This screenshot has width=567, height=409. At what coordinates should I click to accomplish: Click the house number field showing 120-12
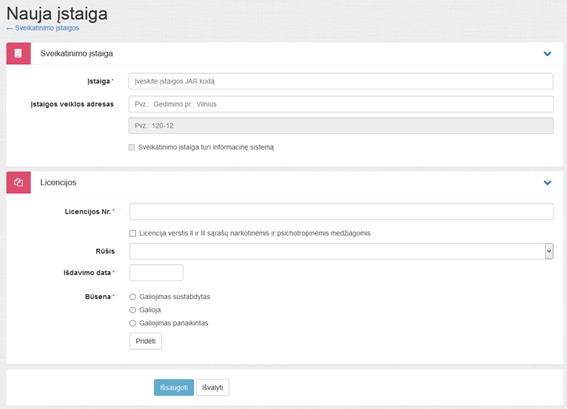coord(341,125)
